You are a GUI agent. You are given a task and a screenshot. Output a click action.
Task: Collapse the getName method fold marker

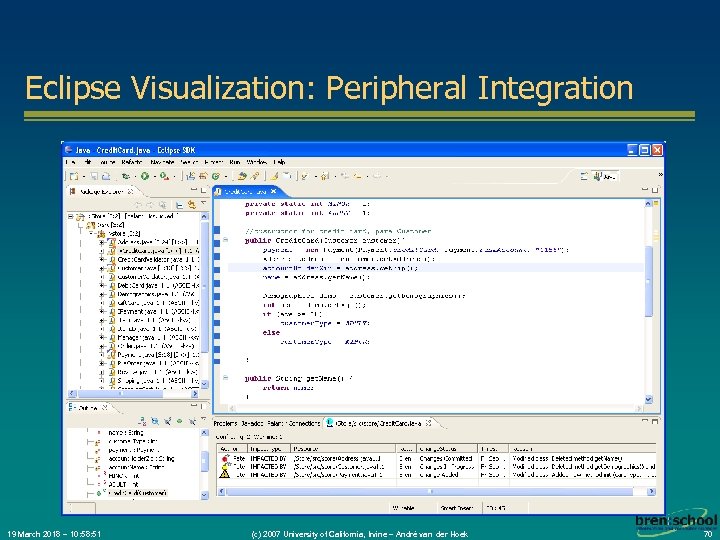click(225, 378)
